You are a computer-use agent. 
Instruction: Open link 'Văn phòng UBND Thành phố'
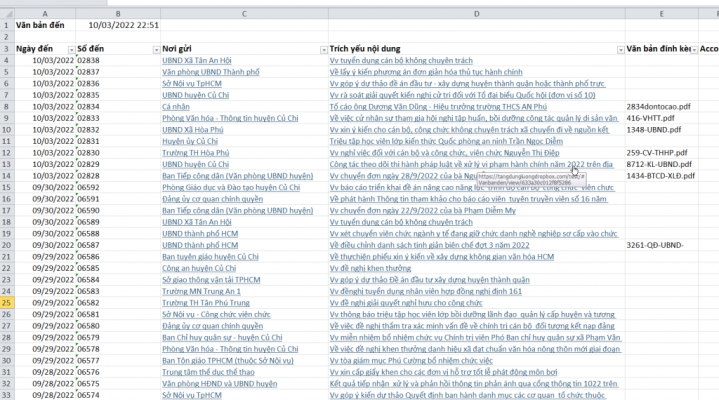click(x=210, y=72)
